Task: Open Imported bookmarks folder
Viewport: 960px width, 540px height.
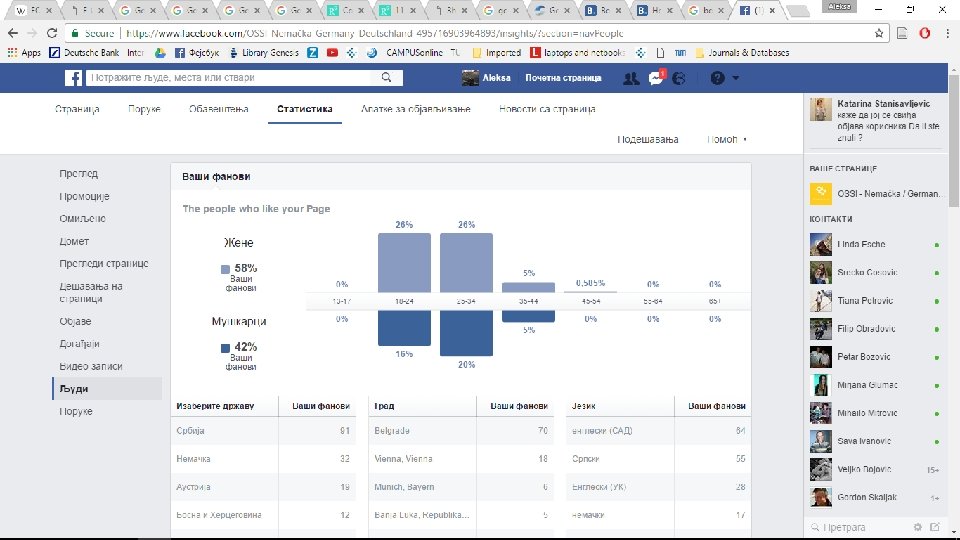Action: [x=497, y=53]
